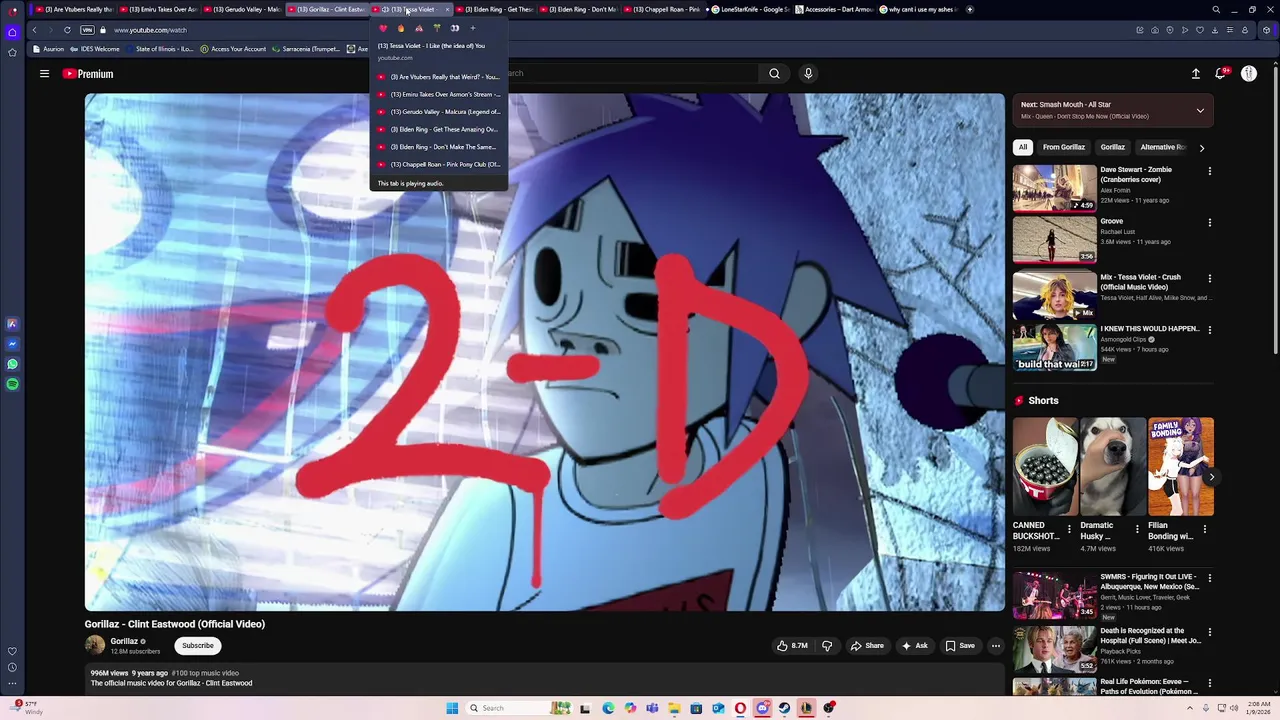Open Spotify in the Opera sidebar

click(12, 384)
